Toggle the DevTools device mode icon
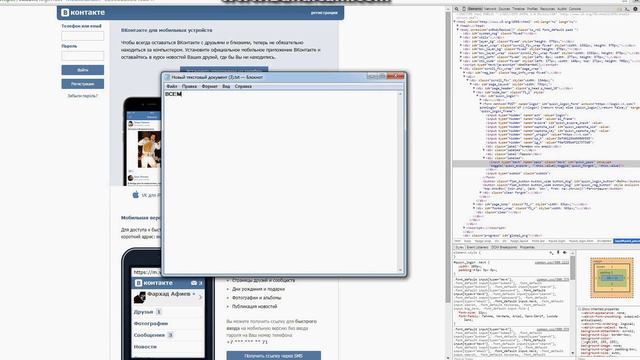The width and height of the screenshot is (640, 360). tap(464, 9)
